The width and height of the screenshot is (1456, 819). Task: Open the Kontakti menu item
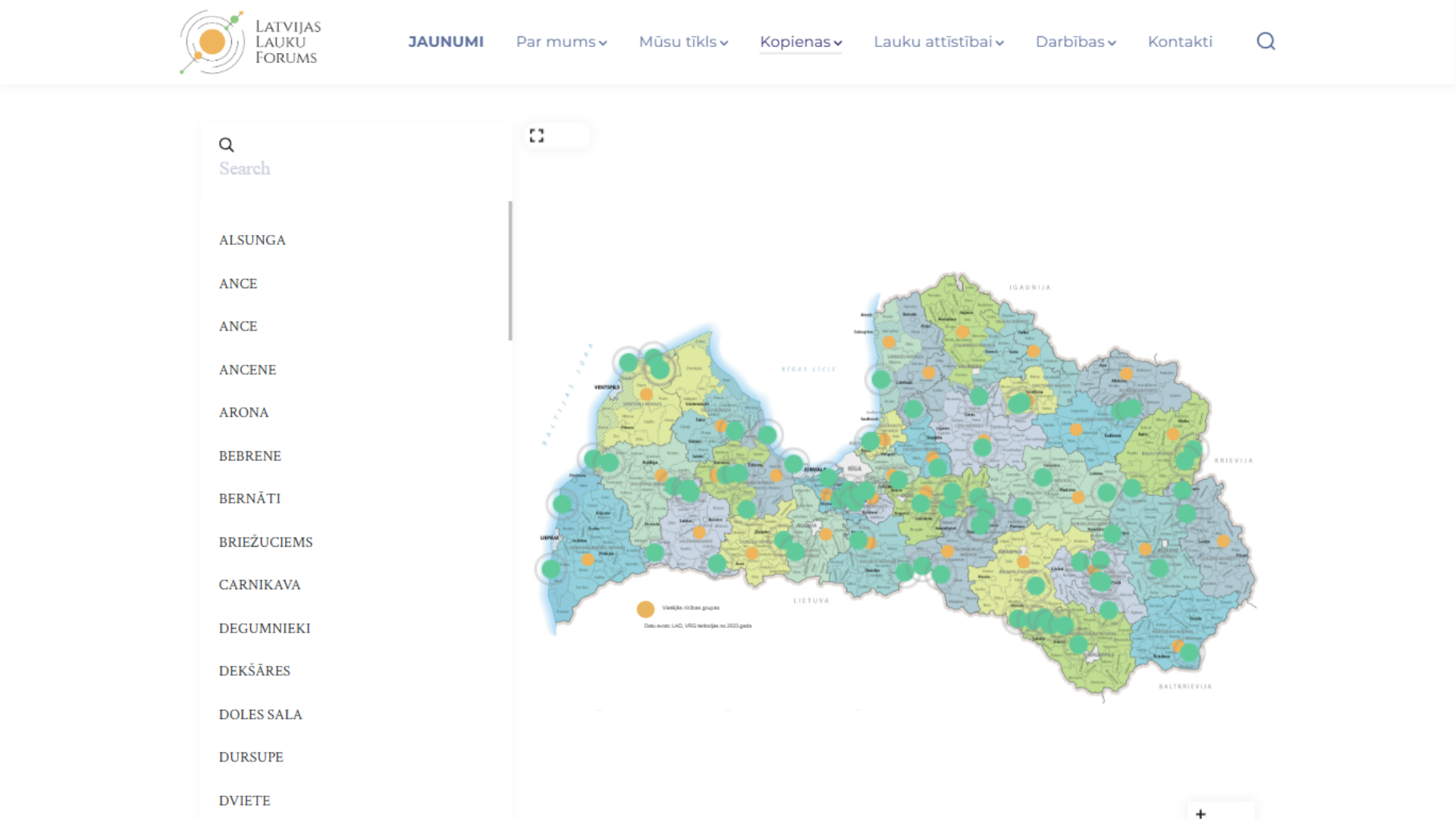pyautogui.click(x=1180, y=42)
